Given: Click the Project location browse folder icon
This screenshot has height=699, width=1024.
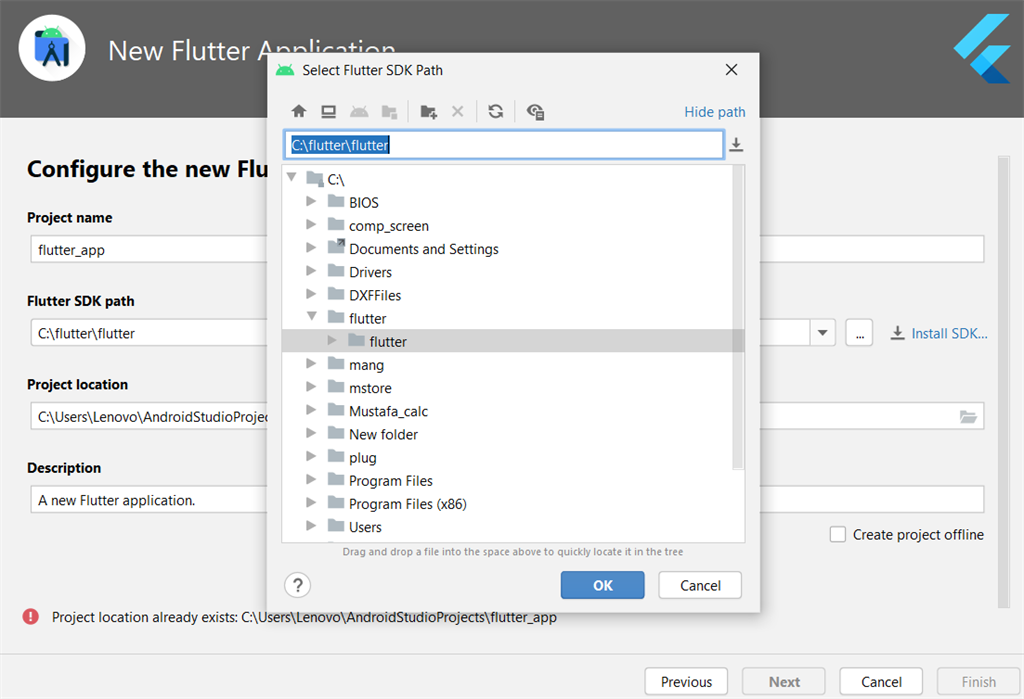Looking at the screenshot, I should pos(968,417).
